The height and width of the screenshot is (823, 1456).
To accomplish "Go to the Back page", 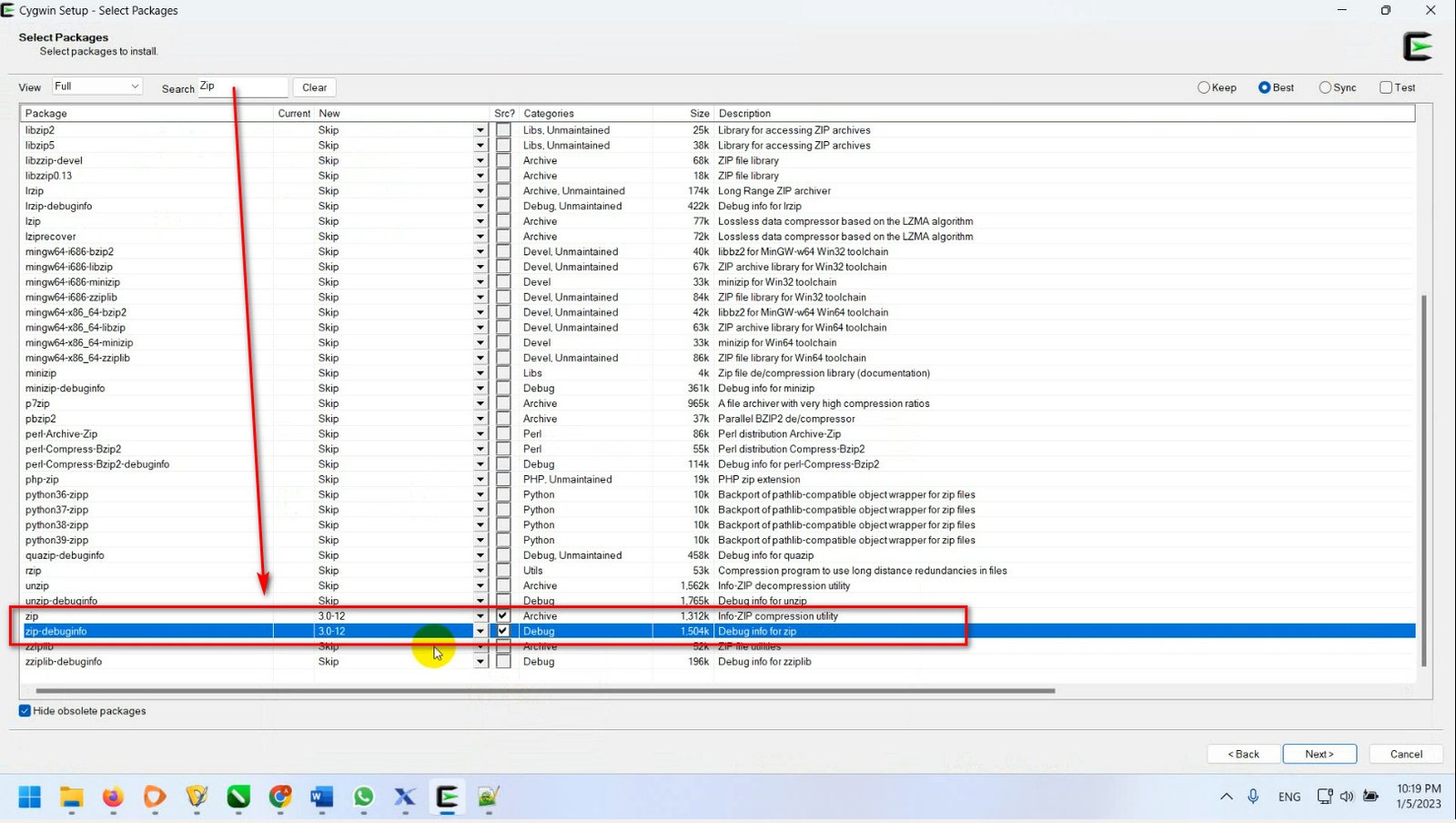I will tap(1243, 754).
